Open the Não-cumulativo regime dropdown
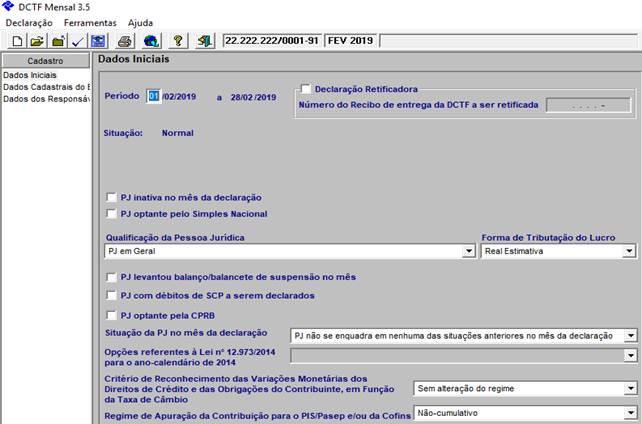This screenshot has height=424, width=642. coord(631,413)
